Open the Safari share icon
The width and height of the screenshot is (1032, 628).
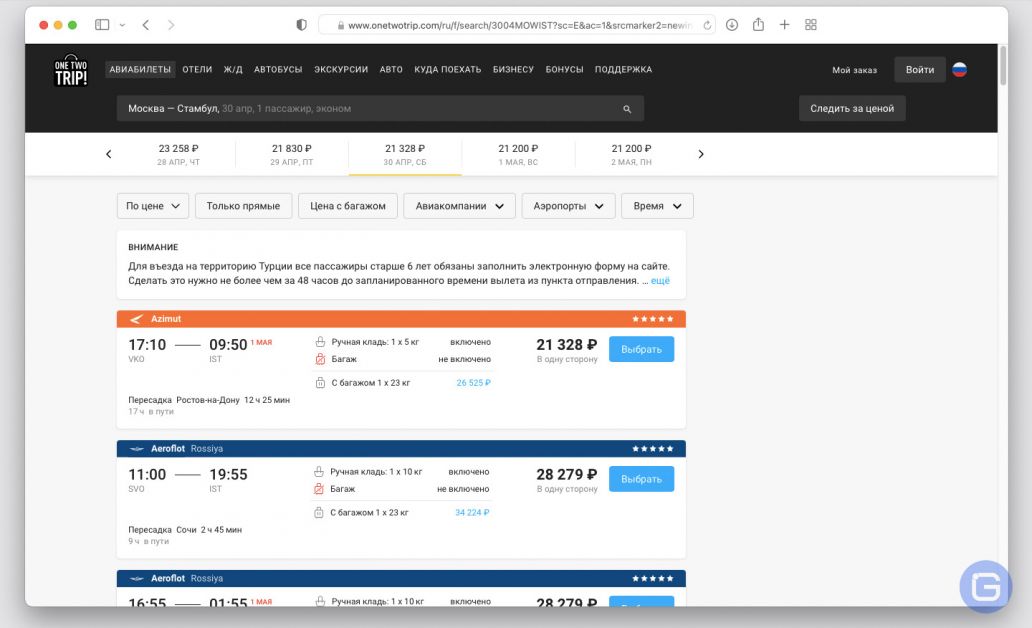tap(758, 25)
